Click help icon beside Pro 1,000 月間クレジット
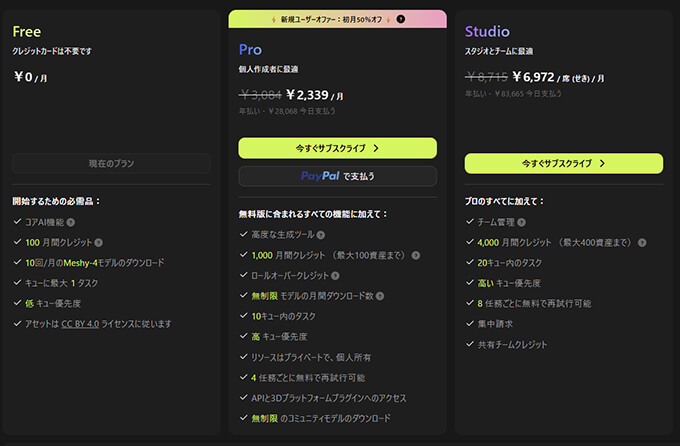 [415, 255]
